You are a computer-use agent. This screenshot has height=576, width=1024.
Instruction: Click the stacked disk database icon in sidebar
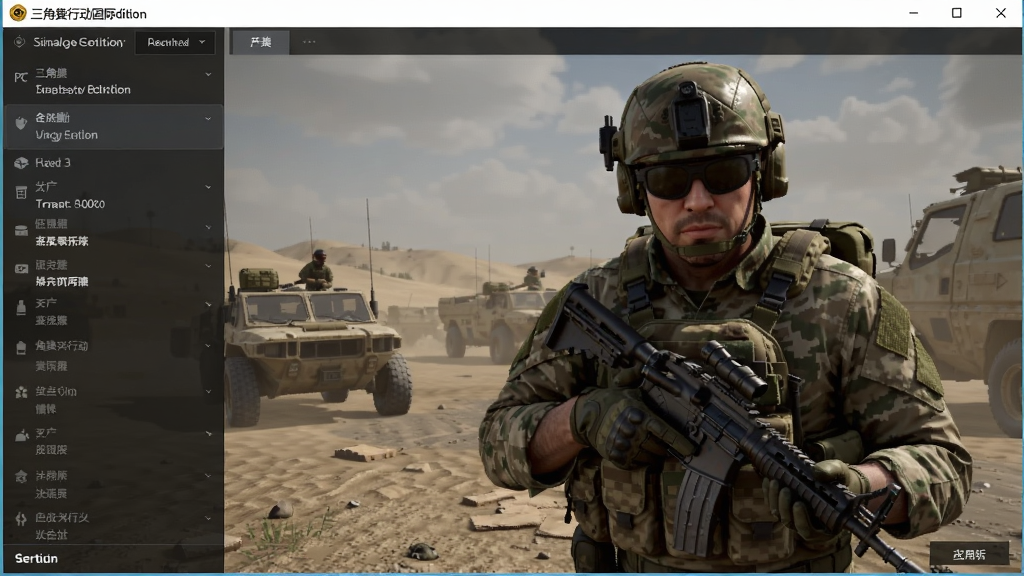click(21, 231)
